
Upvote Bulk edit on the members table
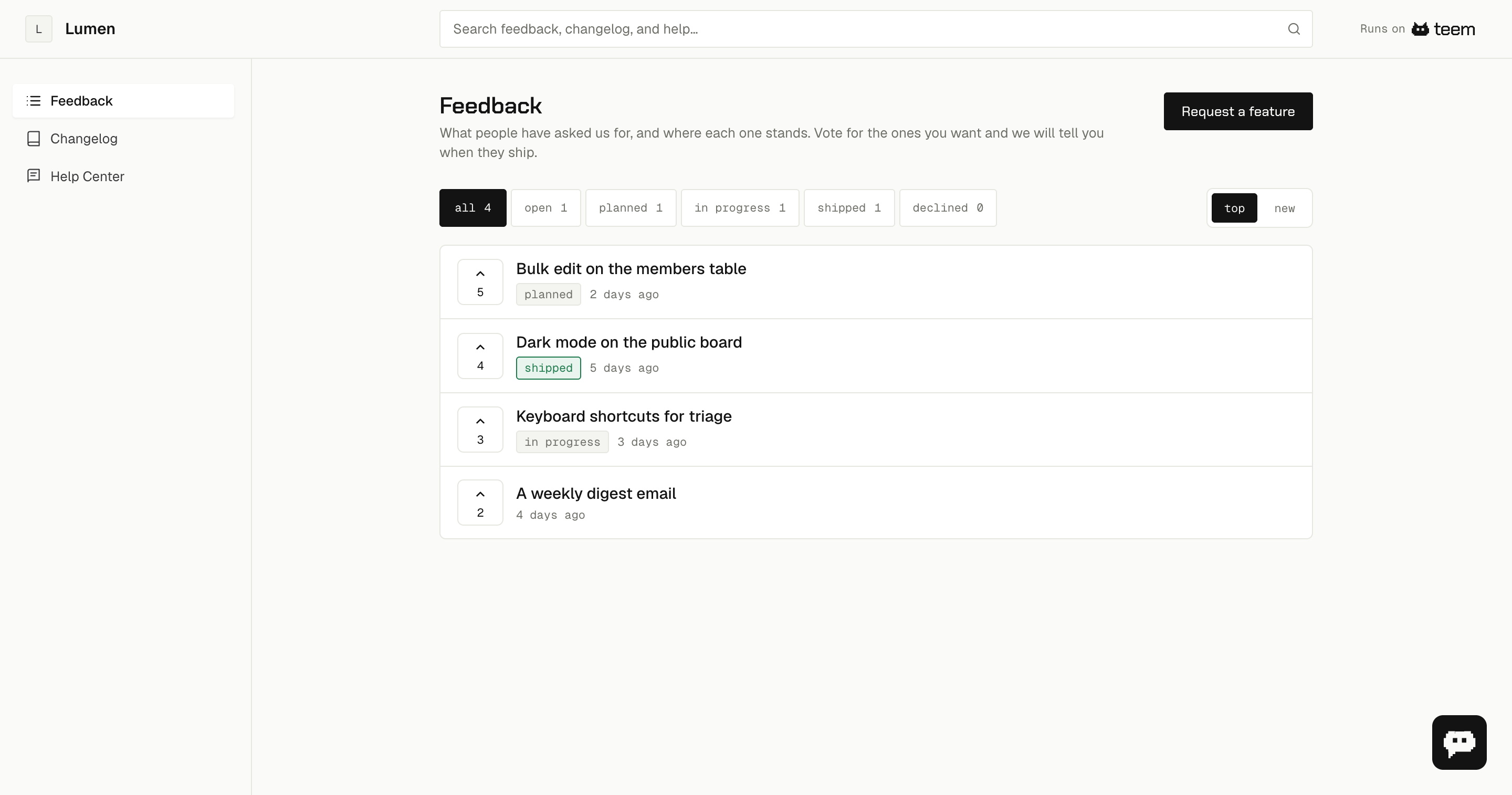coord(480,282)
